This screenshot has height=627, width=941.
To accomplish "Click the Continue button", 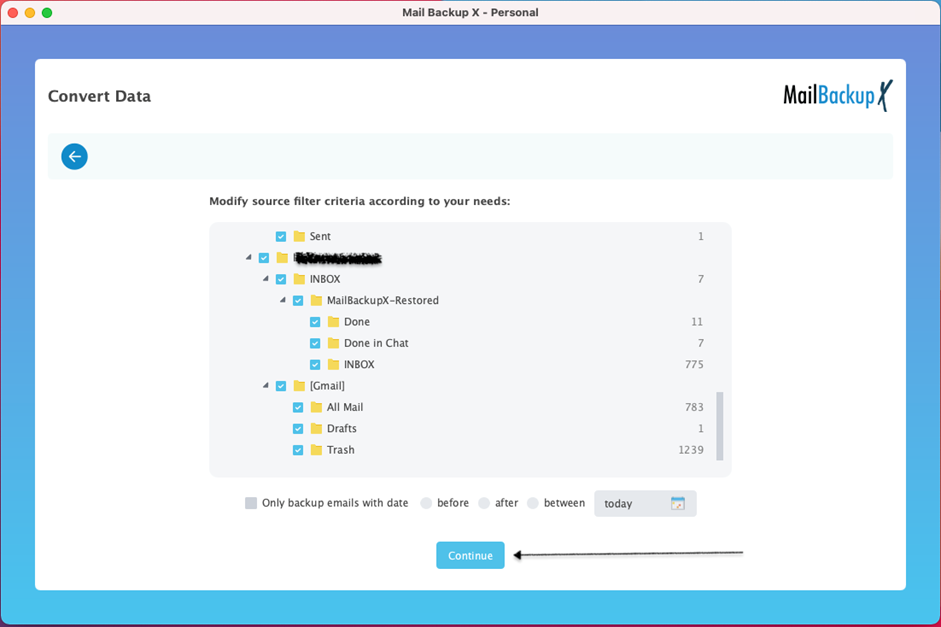I will (470, 556).
